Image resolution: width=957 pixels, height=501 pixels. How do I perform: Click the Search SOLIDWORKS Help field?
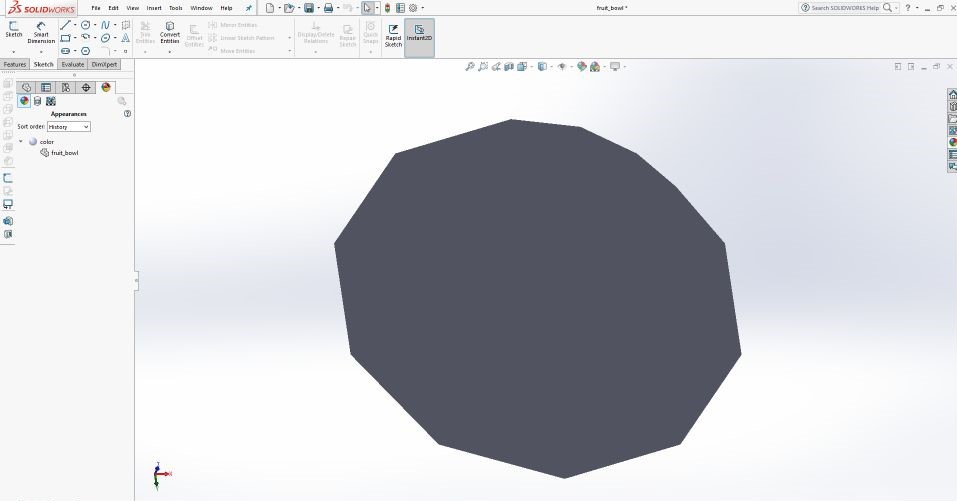[843, 8]
